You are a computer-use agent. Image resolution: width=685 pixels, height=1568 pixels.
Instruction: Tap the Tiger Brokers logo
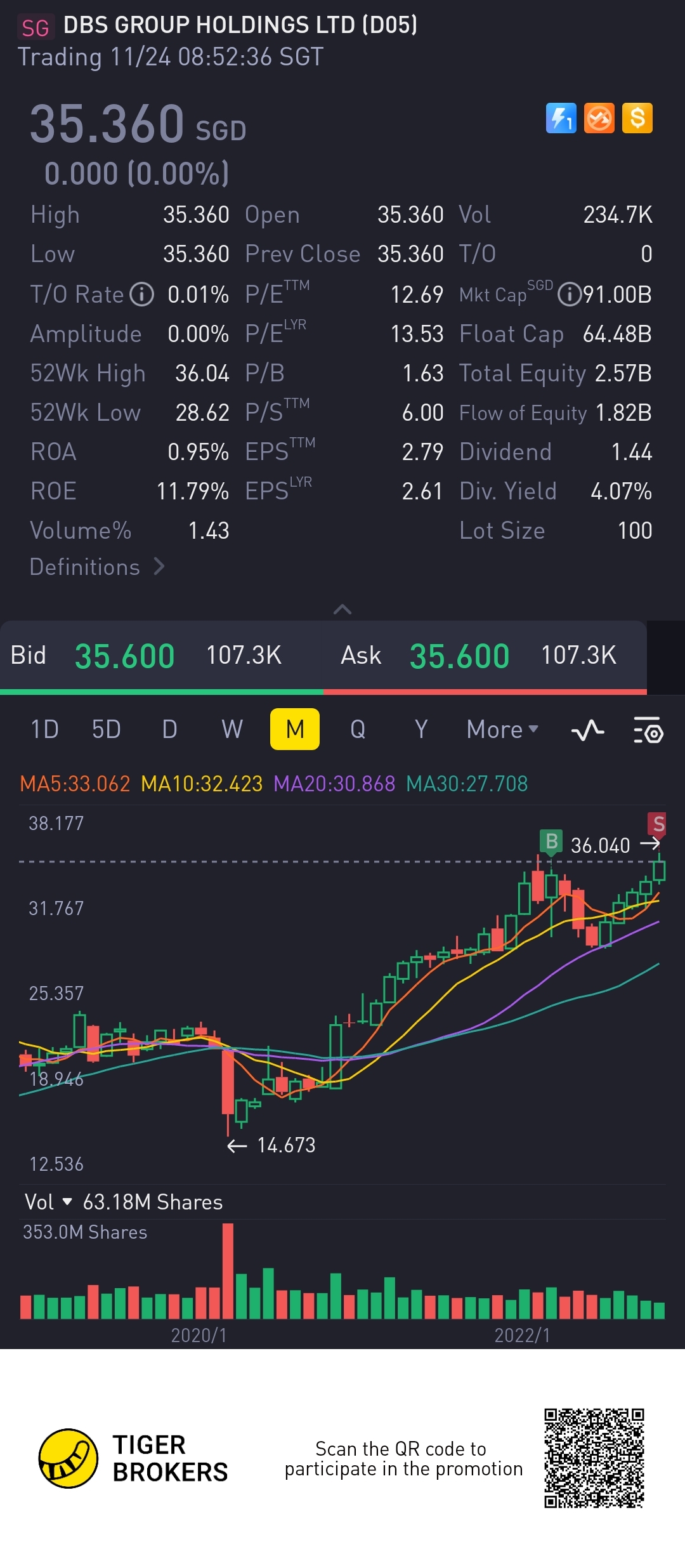click(x=133, y=1458)
